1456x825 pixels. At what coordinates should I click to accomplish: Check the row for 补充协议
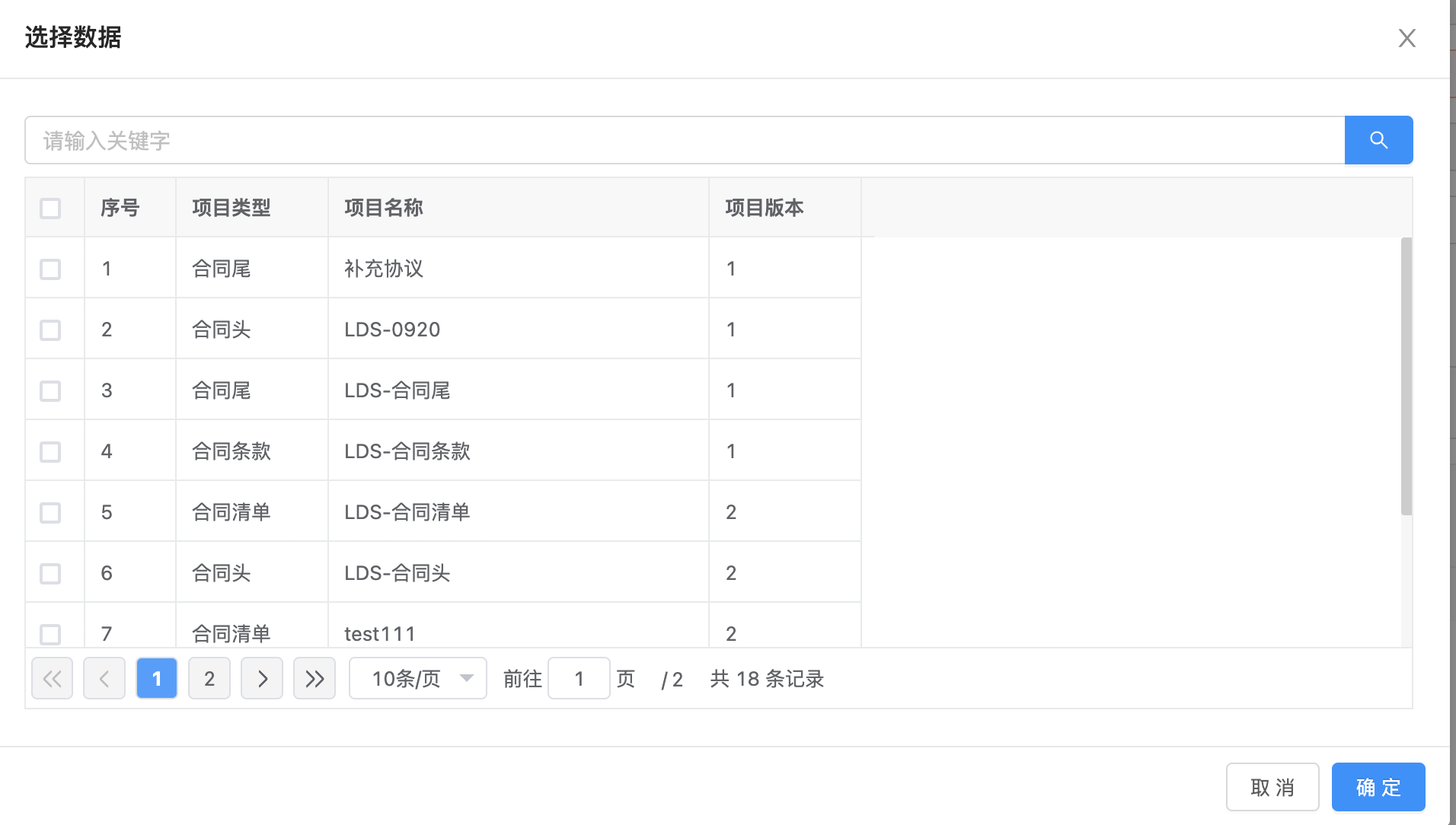(x=50, y=269)
